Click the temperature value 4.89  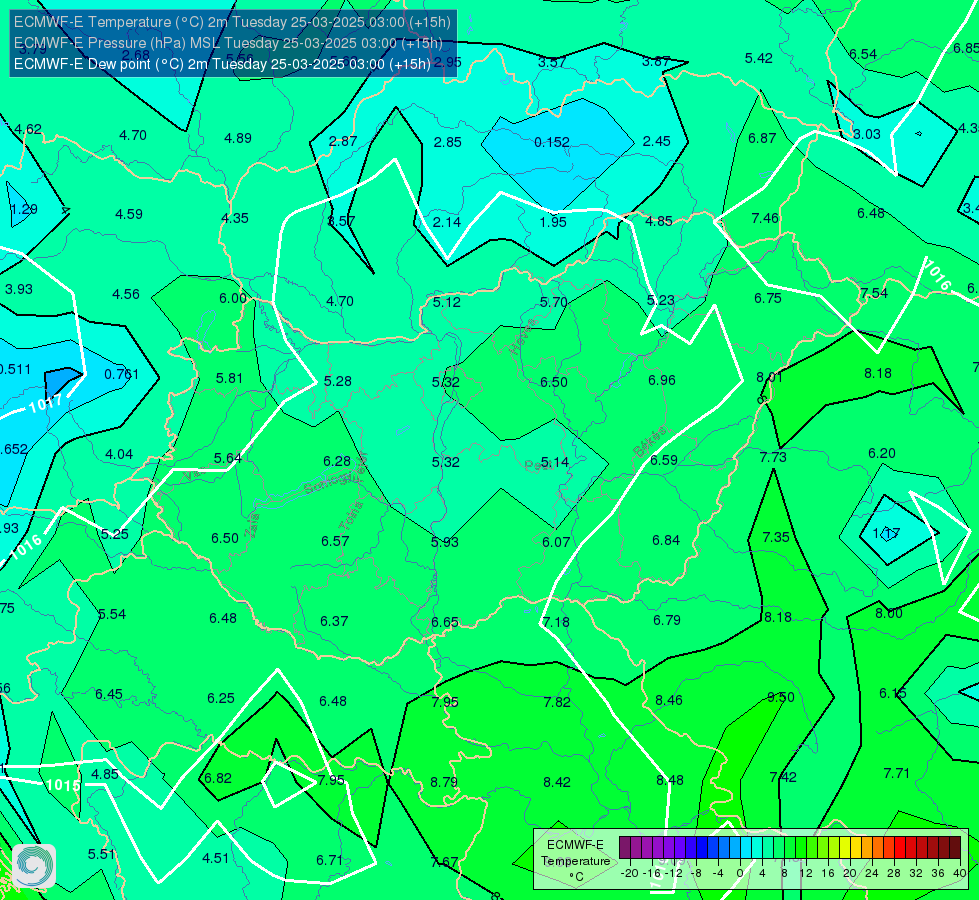pos(238,138)
